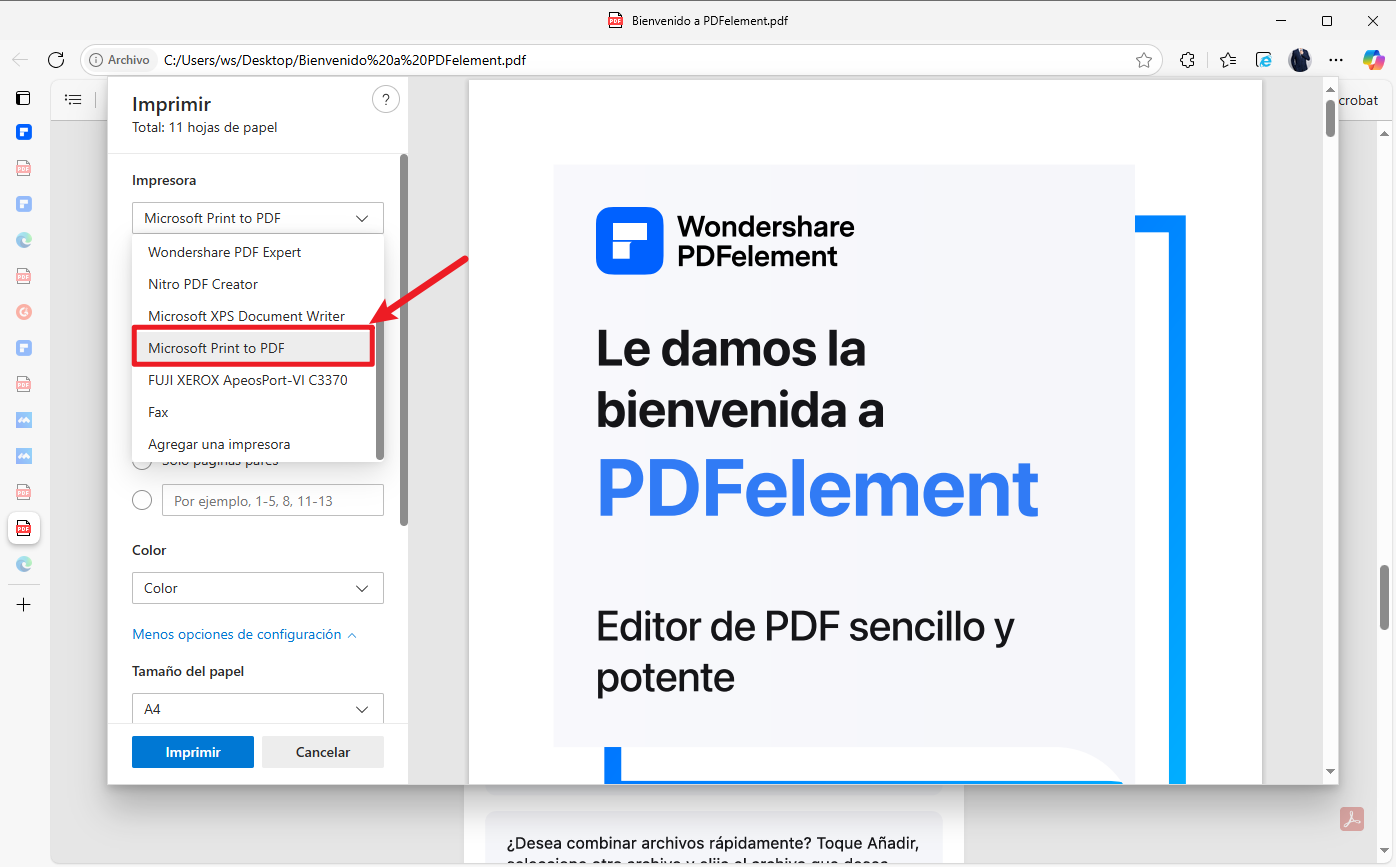Choose Microsoft XPS Document Writer printer
The image size is (1396, 867).
(x=245, y=316)
